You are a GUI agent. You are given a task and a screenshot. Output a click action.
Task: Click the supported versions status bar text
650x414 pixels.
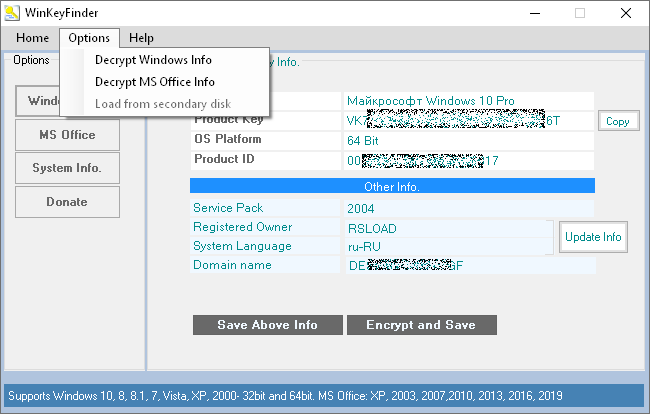[x=285, y=396]
